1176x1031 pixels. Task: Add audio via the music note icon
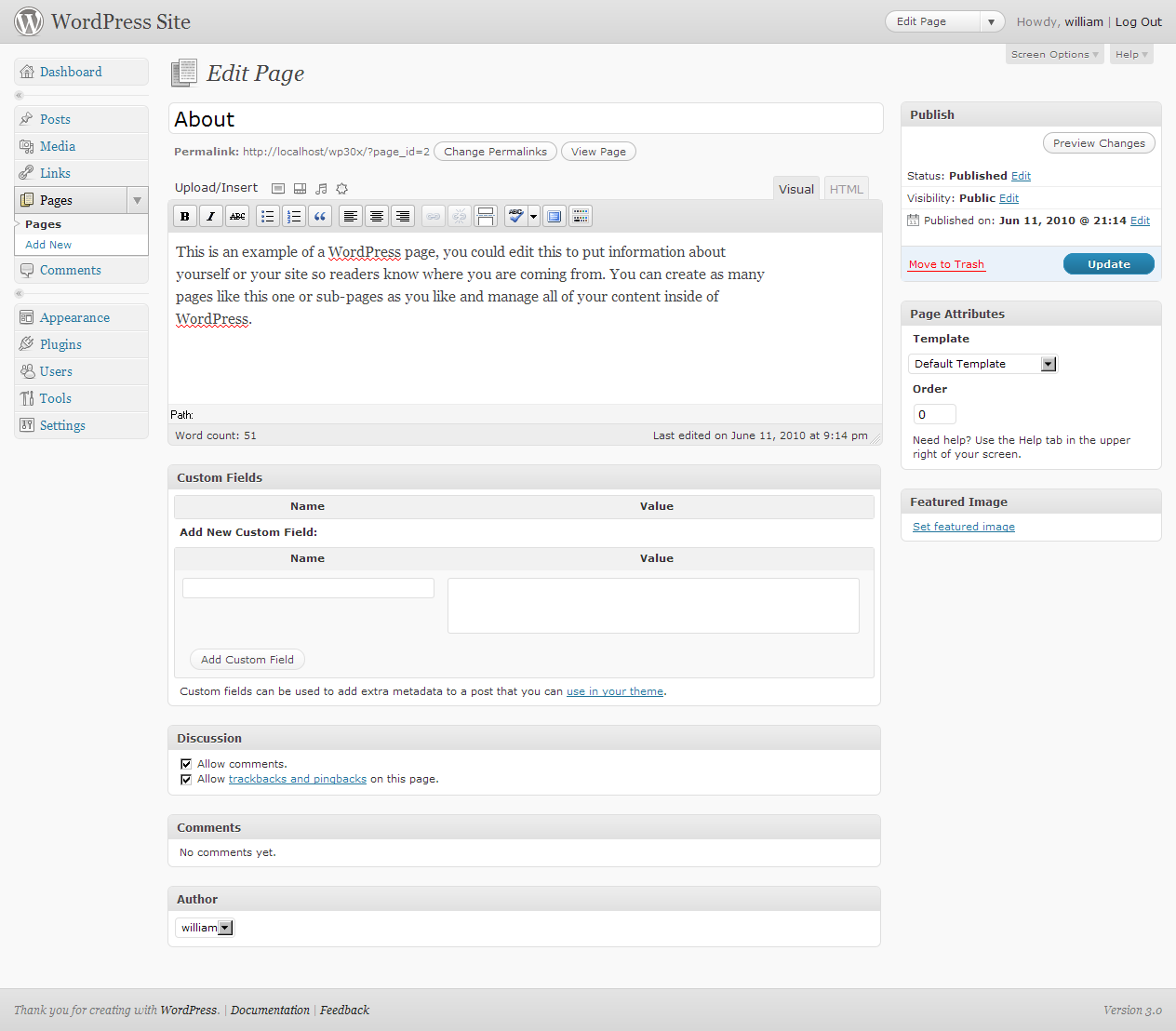click(x=321, y=188)
